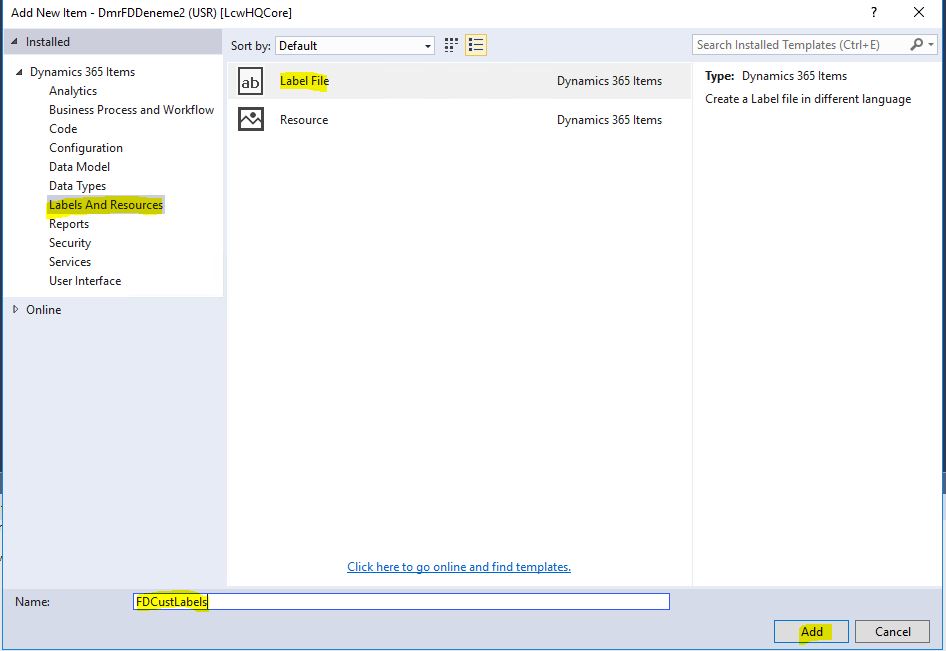Viewport: 946px width, 651px height.
Task: Choose the Label File template name
Action: pyautogui.click(x=304, y=81)
